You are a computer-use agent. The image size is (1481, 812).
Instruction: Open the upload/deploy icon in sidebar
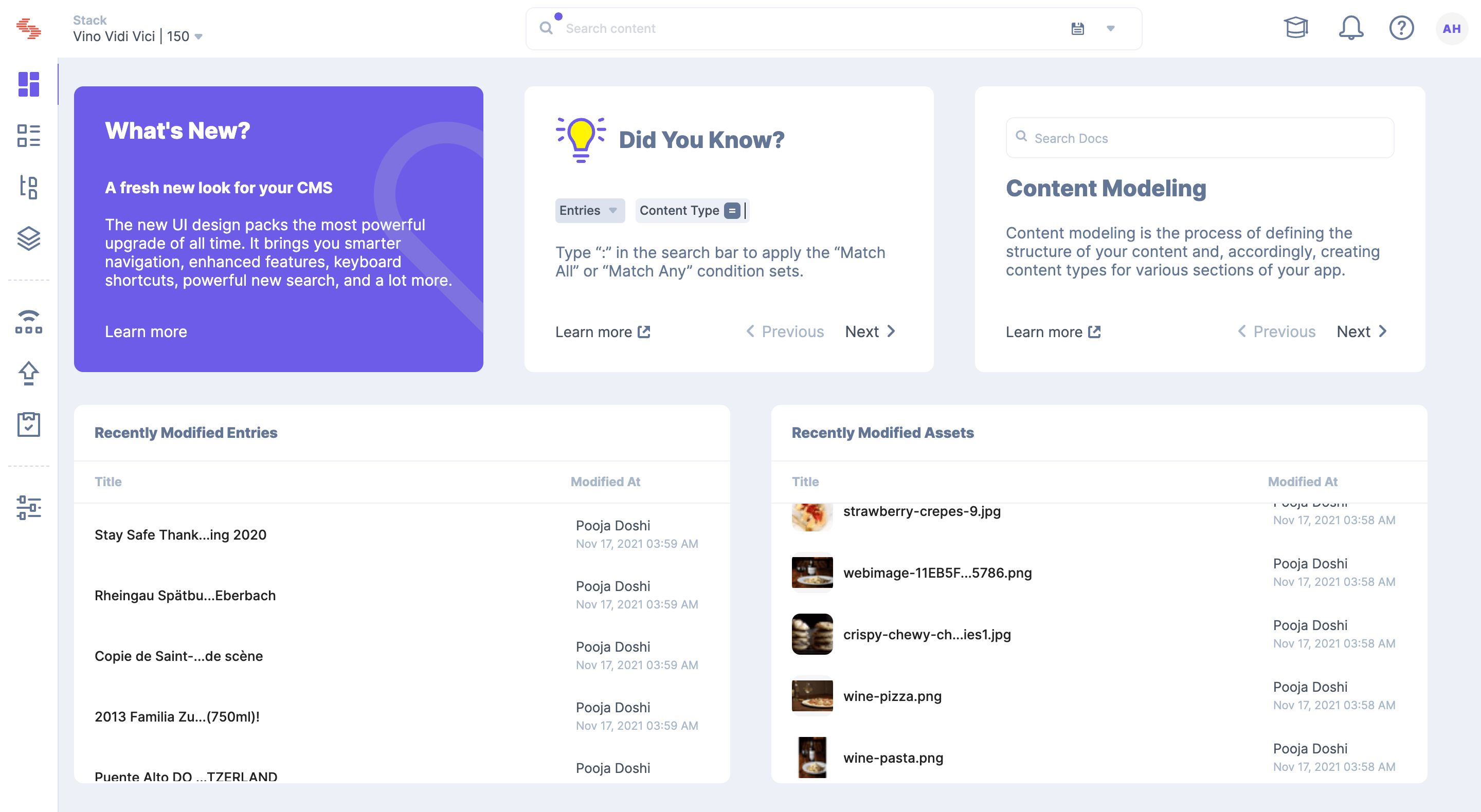tap(29, 371)
